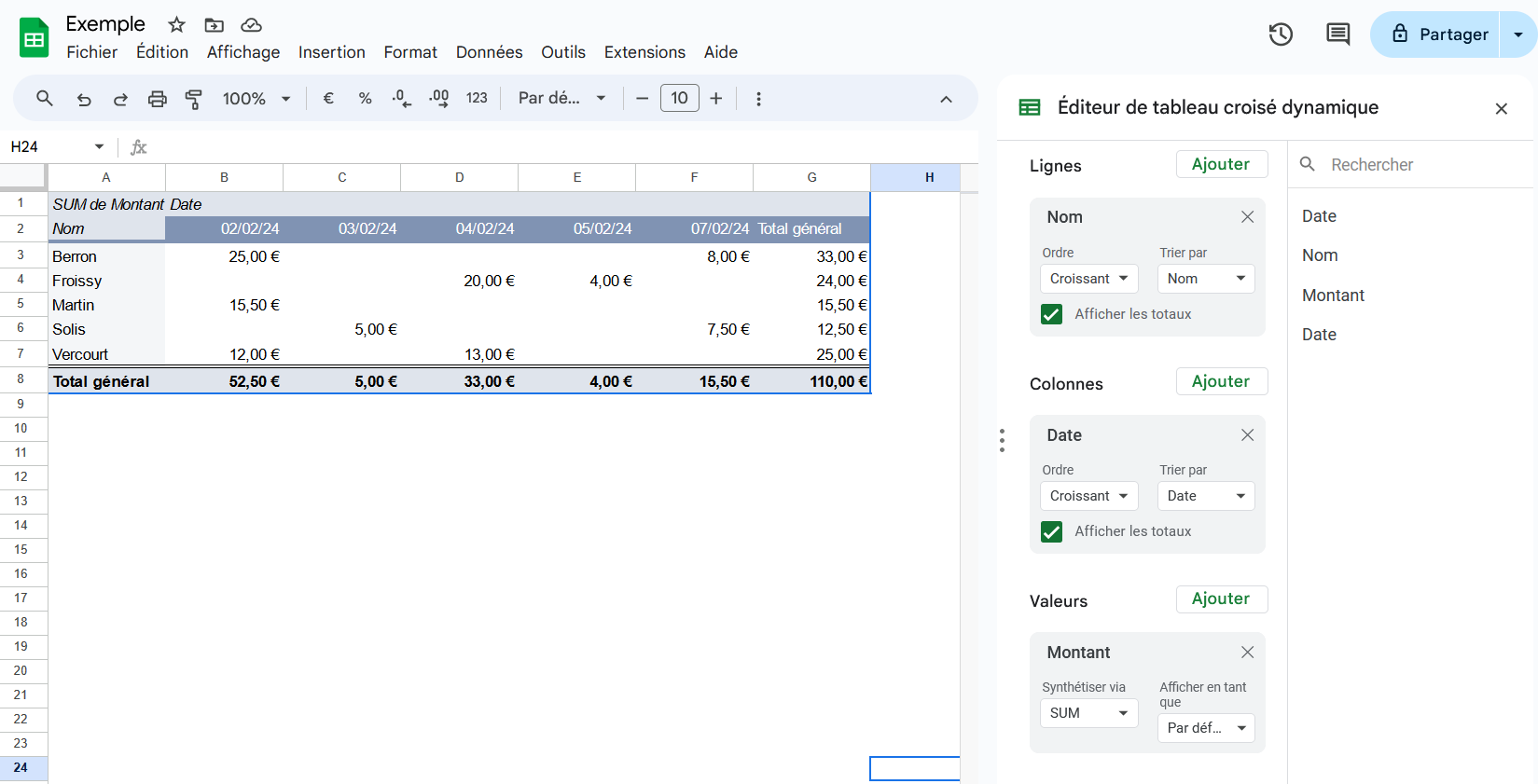
Task: Open comments panel icon
Action: click(1337, 34)
